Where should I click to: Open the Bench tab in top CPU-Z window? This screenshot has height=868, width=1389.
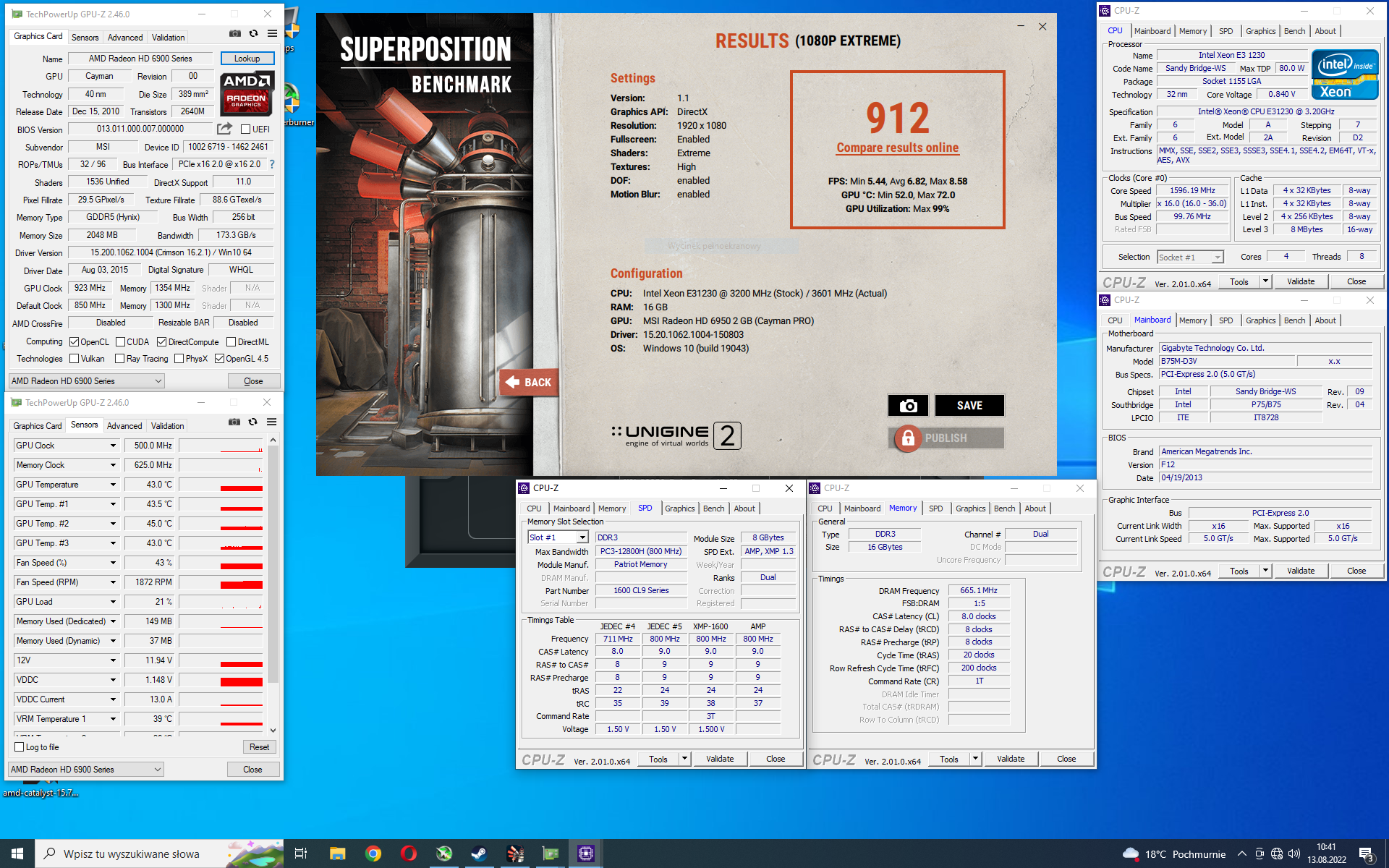point(1294,31)
